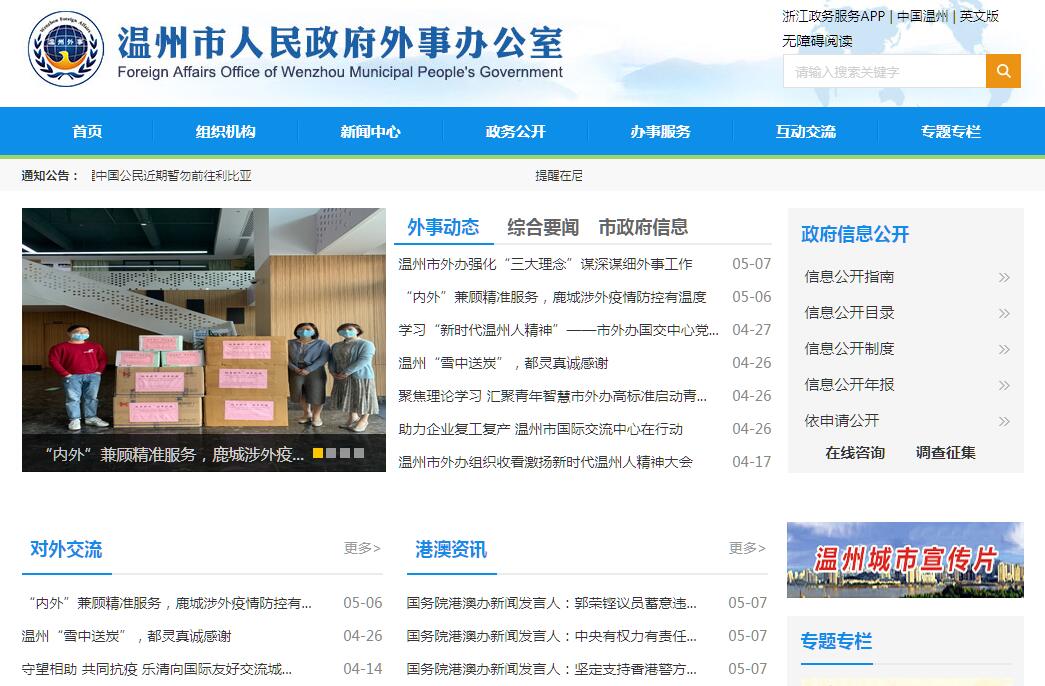Focus the search keyword input field
1045x686 pixels.
click(884, 71)
